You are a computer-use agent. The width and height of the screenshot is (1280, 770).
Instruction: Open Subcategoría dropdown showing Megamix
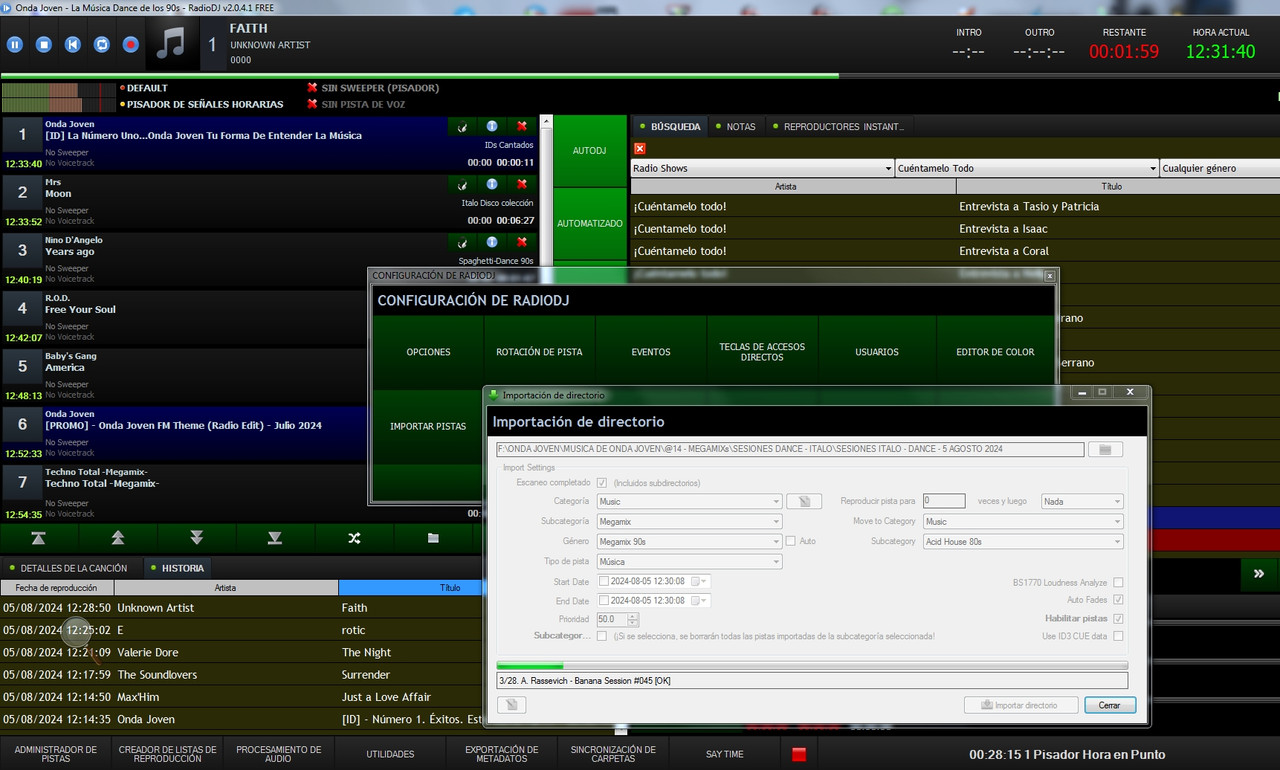point(689,522)
